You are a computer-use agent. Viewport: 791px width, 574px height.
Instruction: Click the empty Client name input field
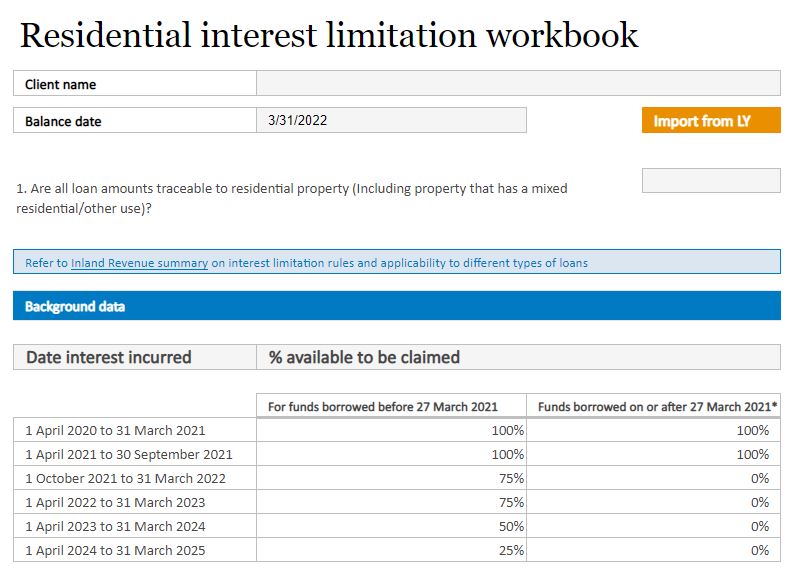tap(518, 84)
